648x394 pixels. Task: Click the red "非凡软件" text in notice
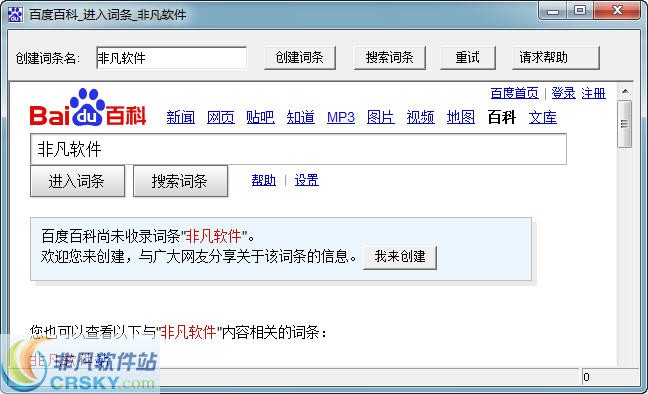213,236
